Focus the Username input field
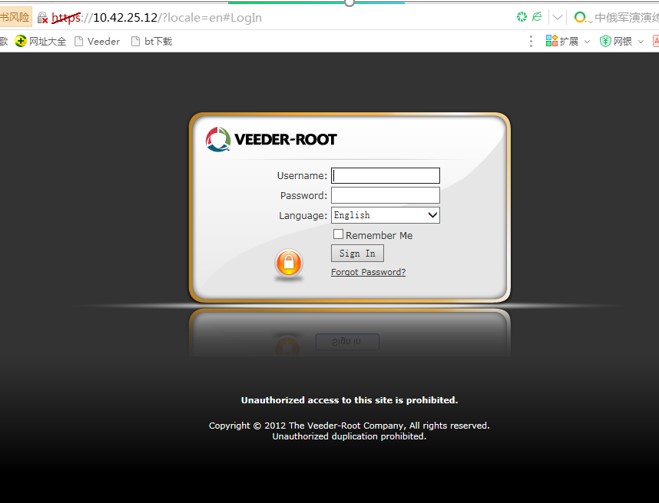Screen dimensions: 659x503 pyautogui.click(x=386, y=176)
